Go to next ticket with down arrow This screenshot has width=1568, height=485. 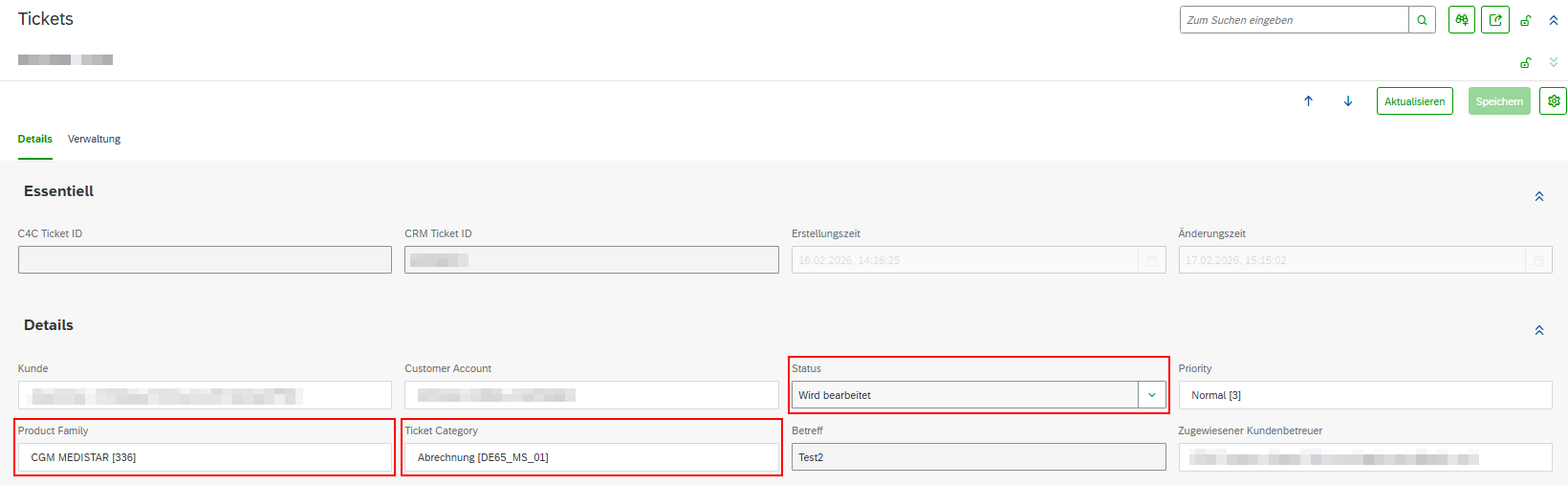tap(1348, 101)
